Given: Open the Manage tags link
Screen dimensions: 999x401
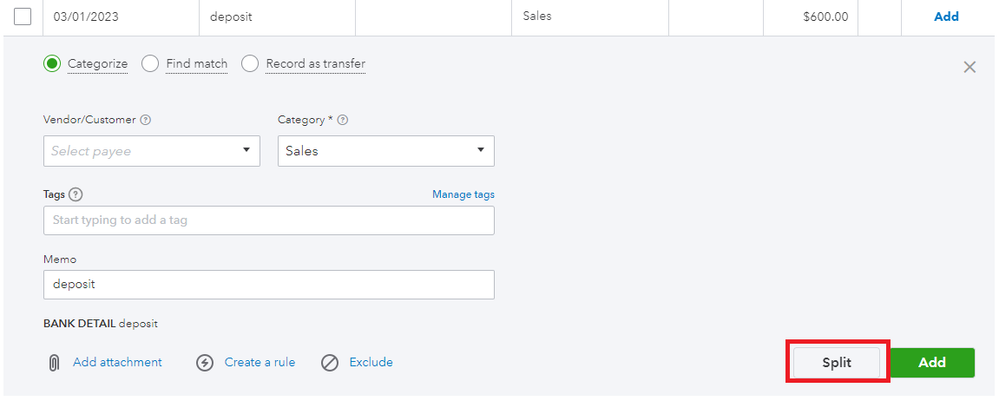Looking at the screenshot, I should [x=463, y=194].
